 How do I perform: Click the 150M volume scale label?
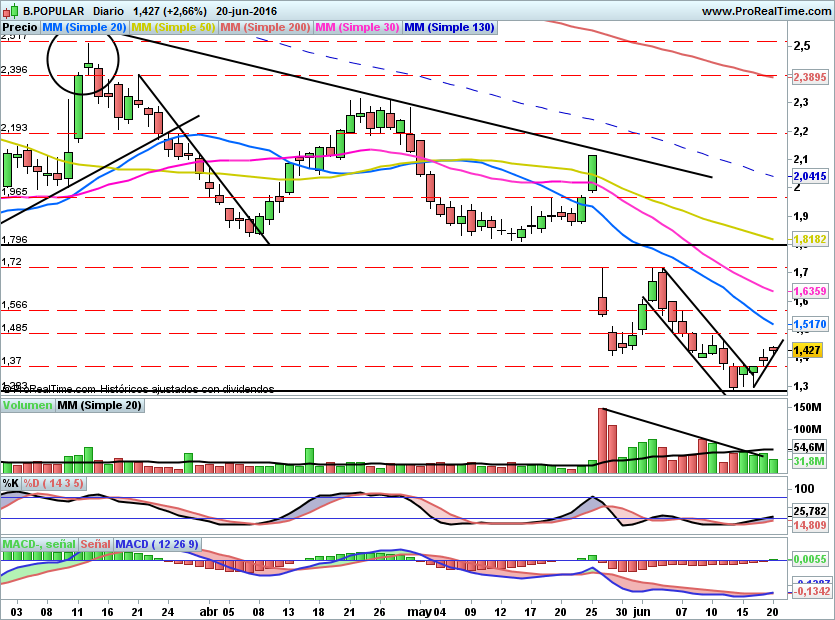807,407
